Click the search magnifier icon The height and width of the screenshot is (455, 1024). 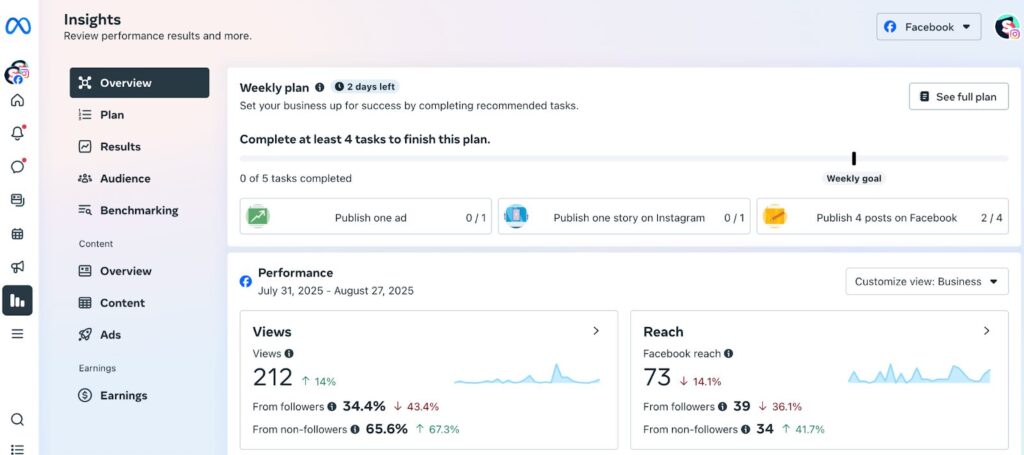(18, 419)
